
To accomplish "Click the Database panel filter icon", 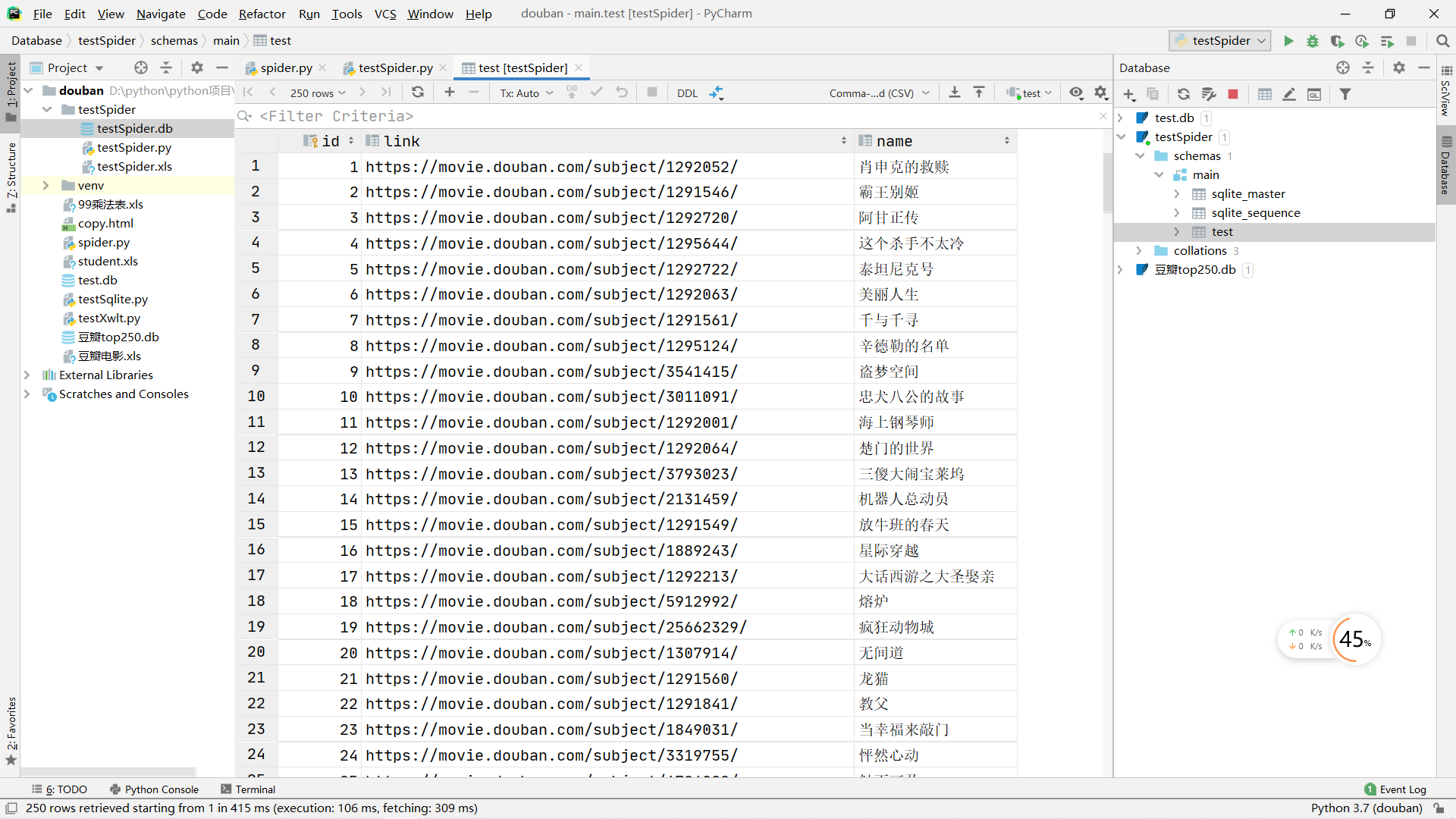I will 1345,94.
